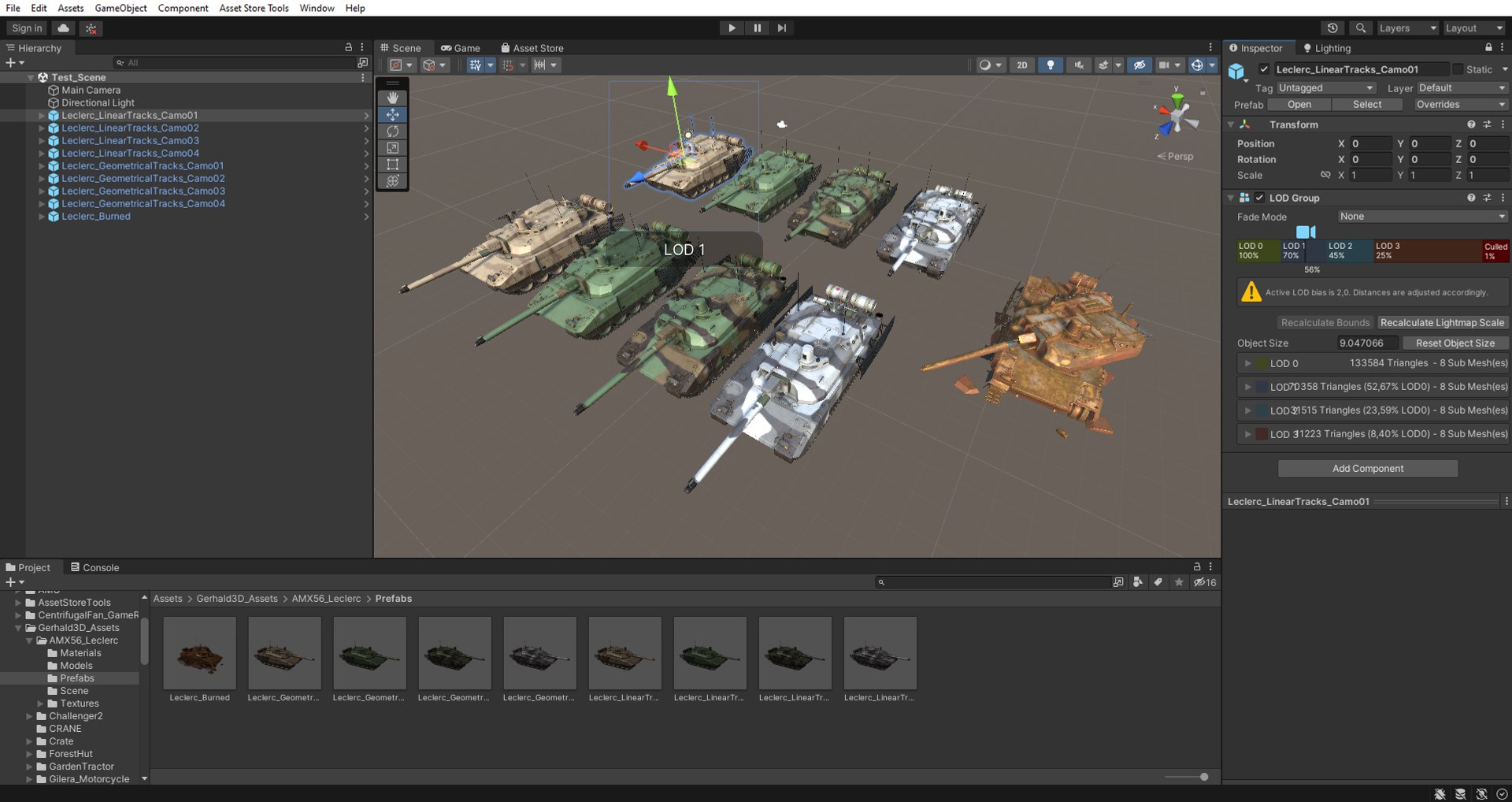Disable the LOD Group component checkbox

(1259, 198)
